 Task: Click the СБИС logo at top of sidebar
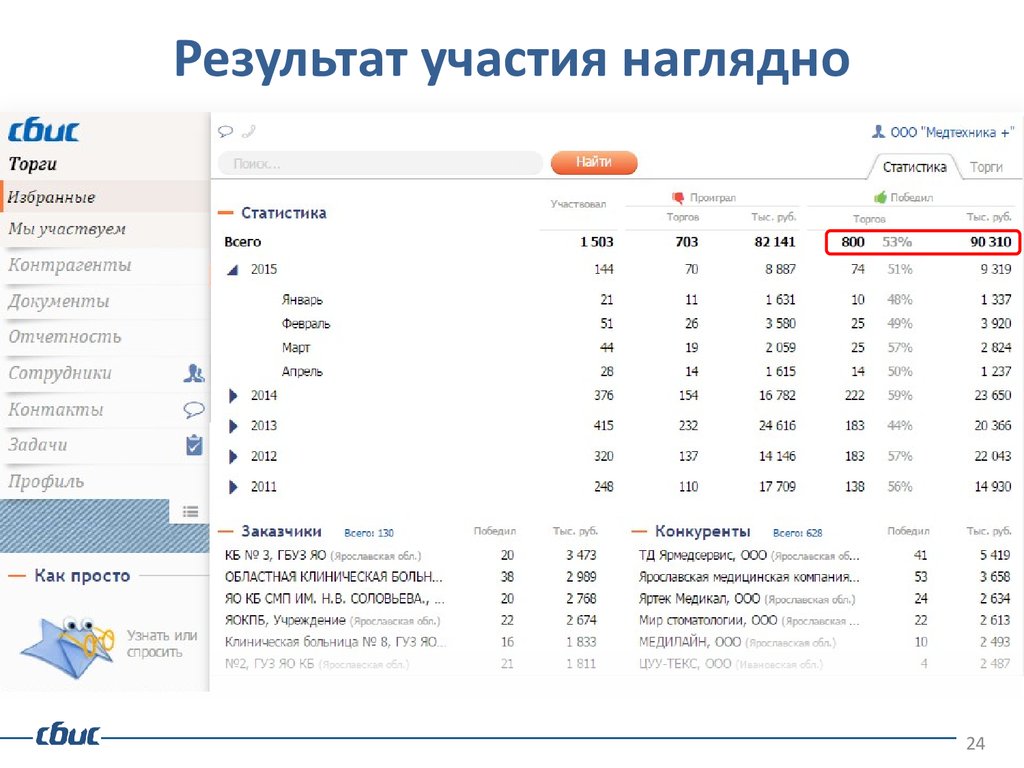coord(44,132)
